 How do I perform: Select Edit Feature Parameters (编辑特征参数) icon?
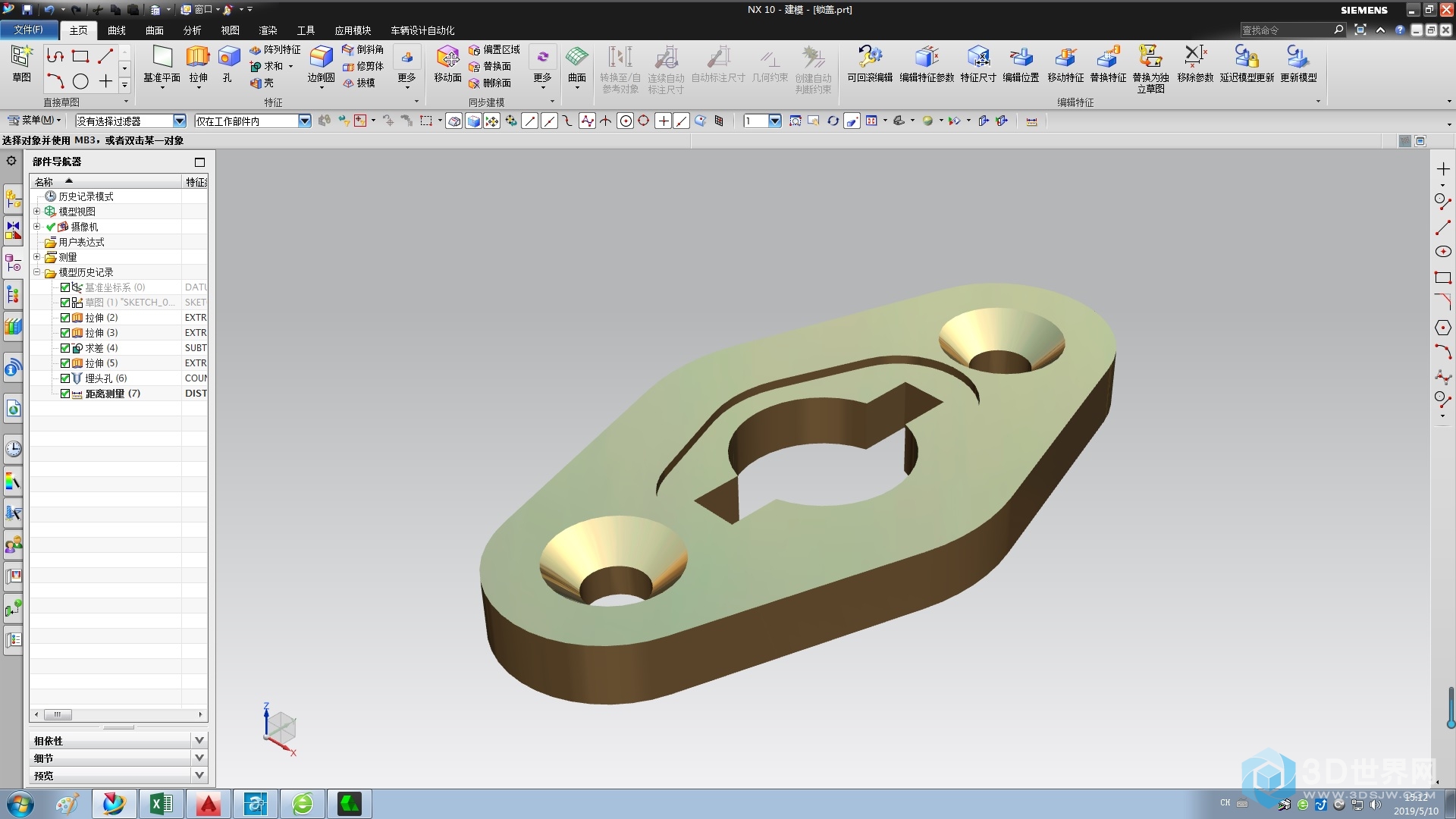(927, 64)
